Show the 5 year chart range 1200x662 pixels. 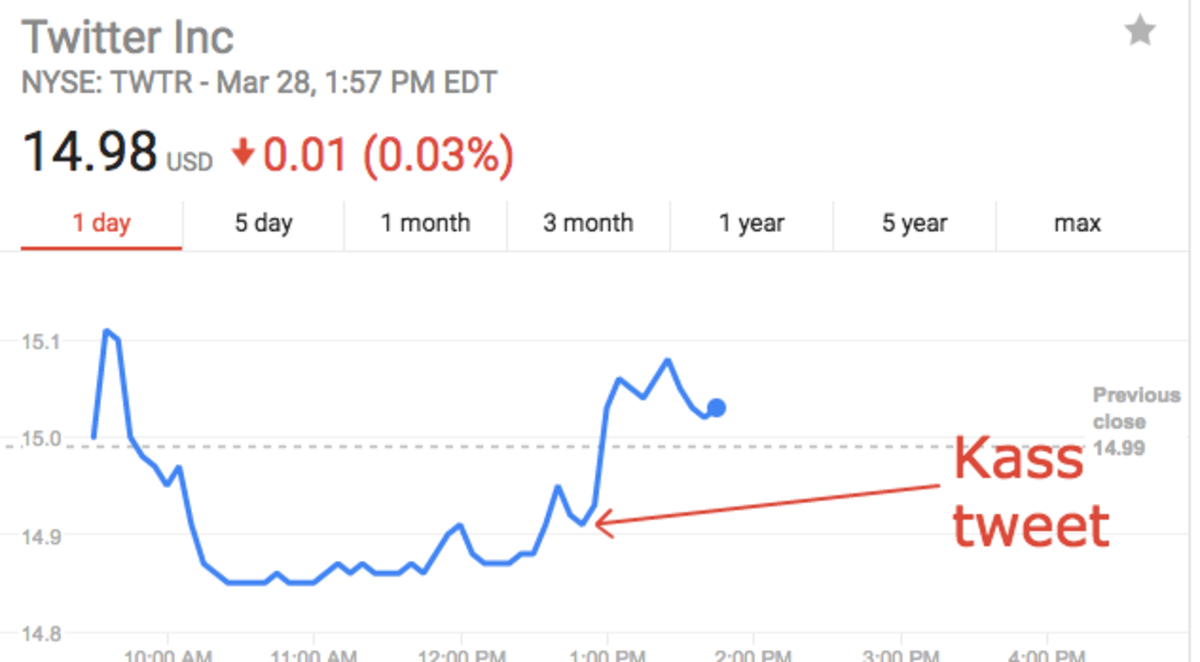click(915, 224)
